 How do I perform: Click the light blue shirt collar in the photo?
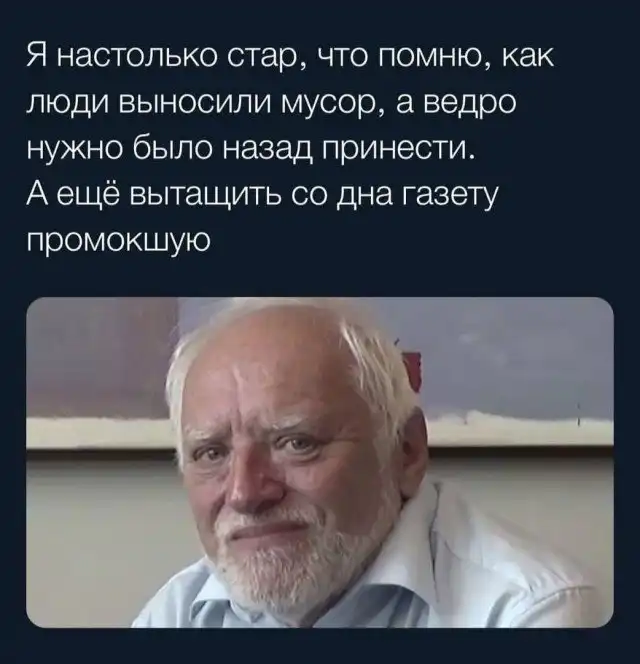point(220,601)
